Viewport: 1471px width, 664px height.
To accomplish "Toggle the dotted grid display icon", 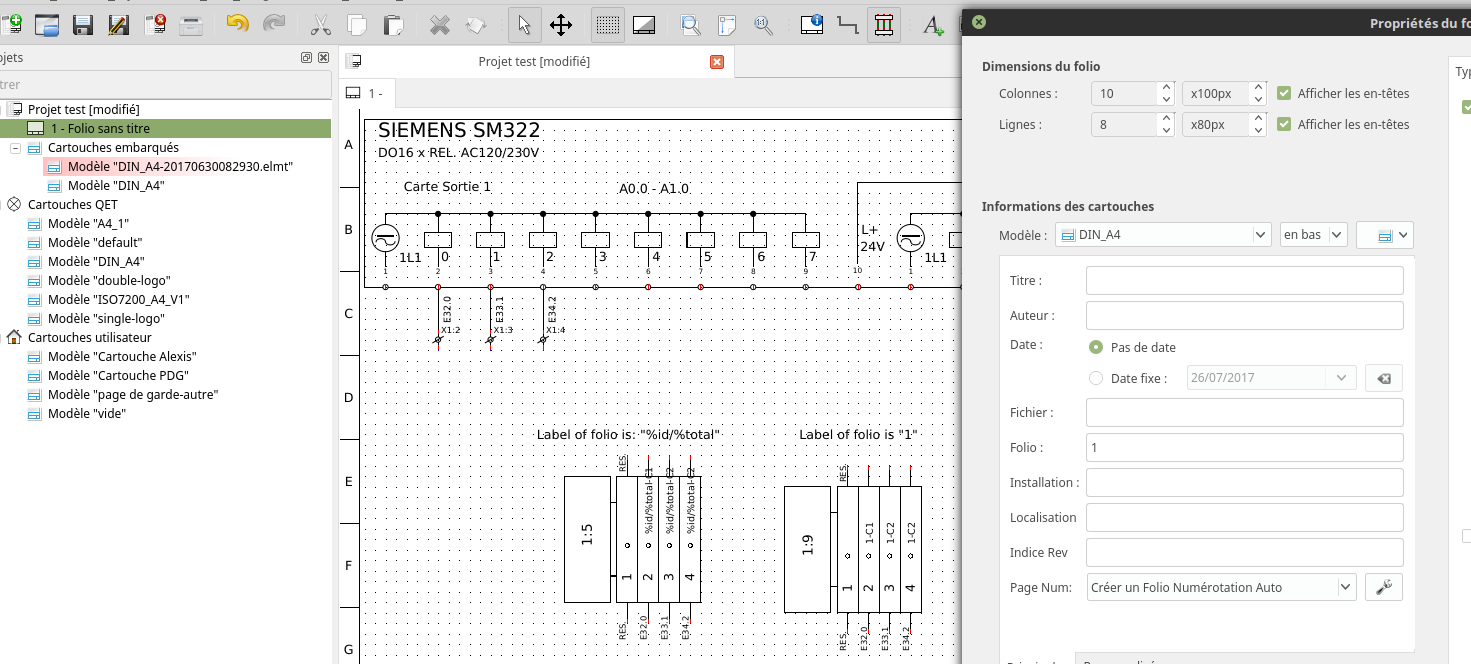I will point(607,25).
